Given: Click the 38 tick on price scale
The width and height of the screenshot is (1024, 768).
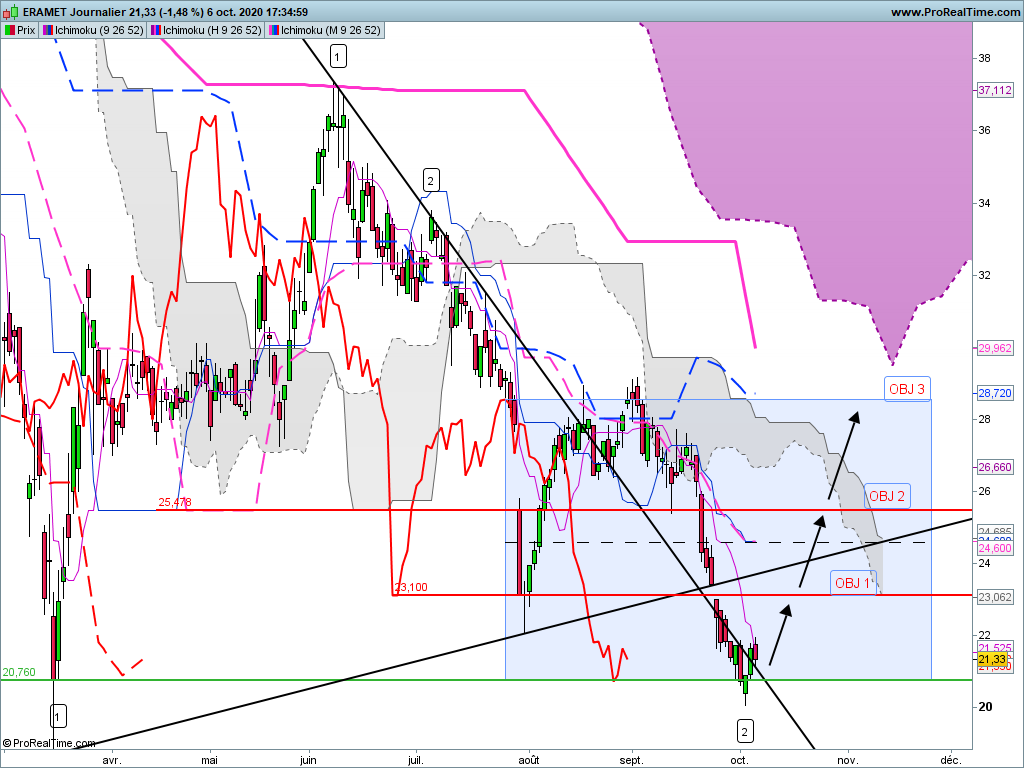Looking at the screenshot, I should [x=984, y=58].
